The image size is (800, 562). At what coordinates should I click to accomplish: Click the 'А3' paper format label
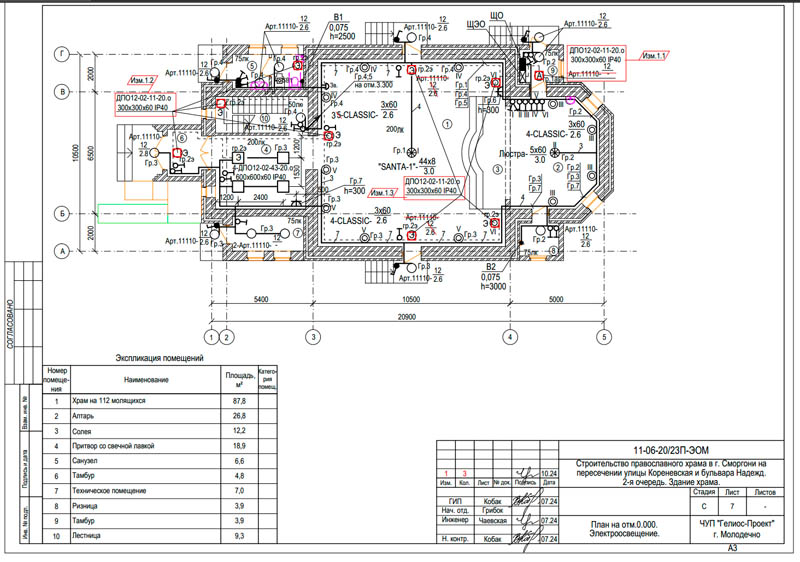[x=733, y=548]
